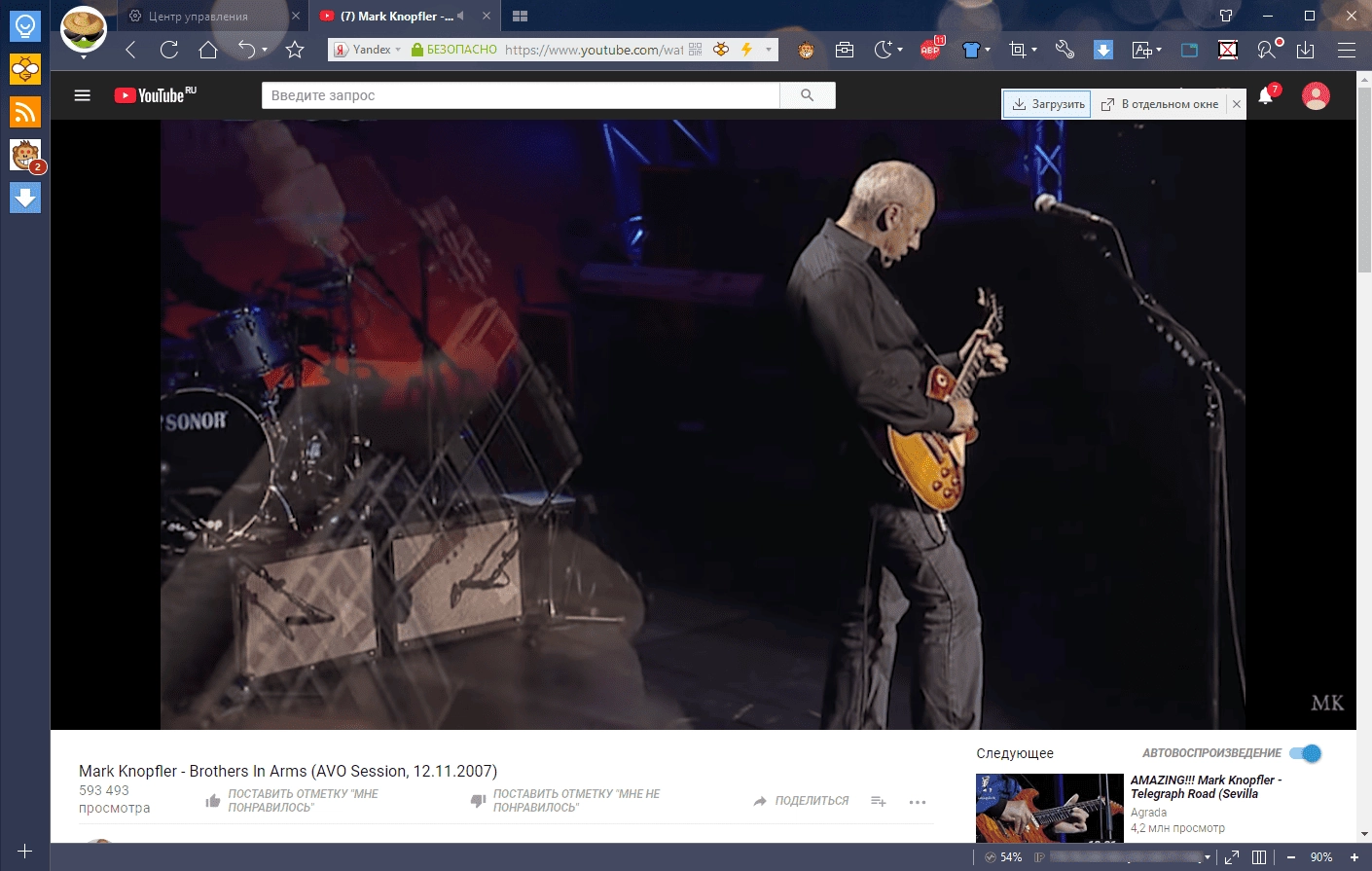
Task: Expand the skin T-shirt dropdown arrow
Action: 988,50
